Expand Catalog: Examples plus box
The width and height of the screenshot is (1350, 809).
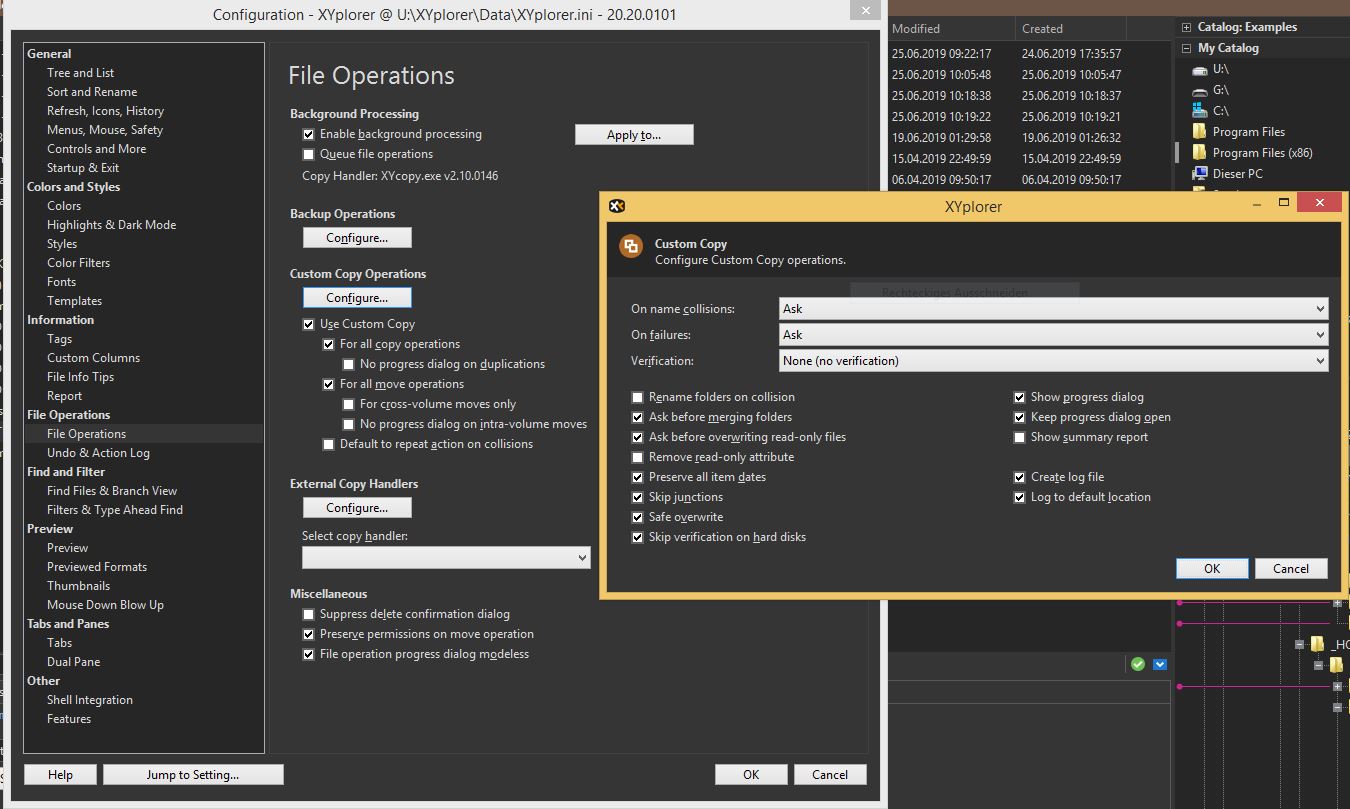1186,27
